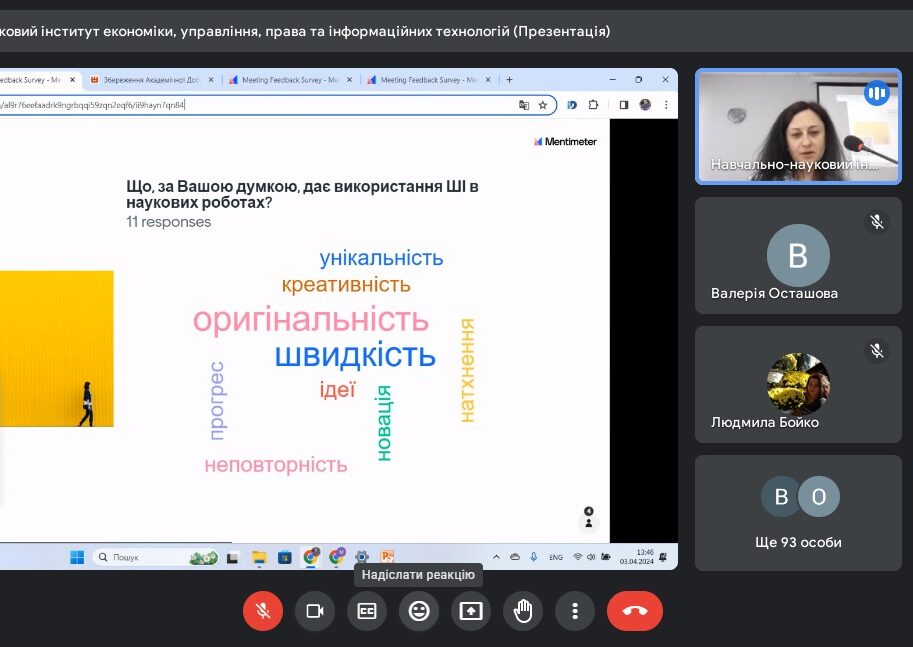Click the blue speaking indicator on presenter tile
The width and height of the screenshot is (913, 647).
tap(877, 94)
